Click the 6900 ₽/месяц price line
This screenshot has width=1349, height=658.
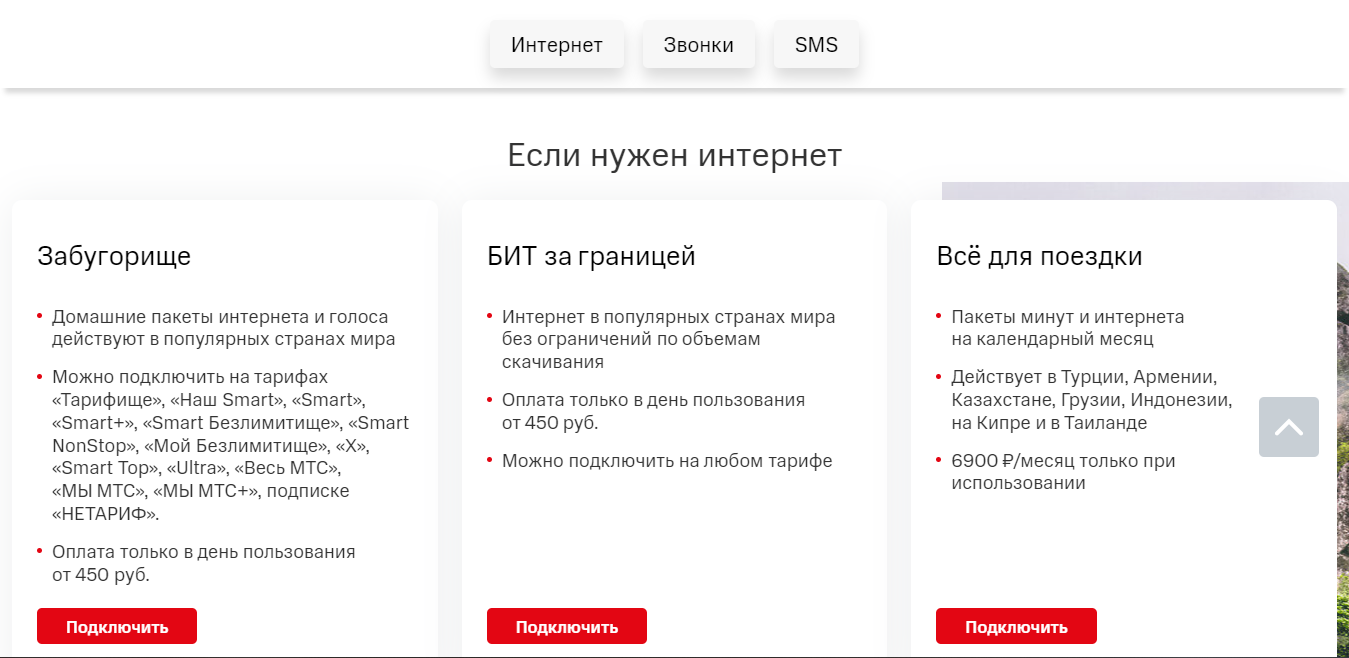coord(1062,472)
